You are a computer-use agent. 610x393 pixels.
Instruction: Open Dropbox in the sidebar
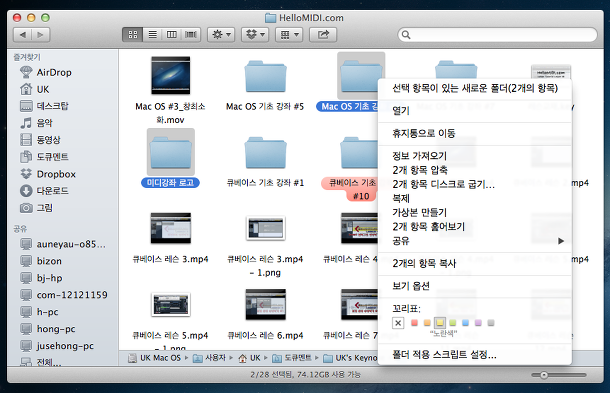click(48, 174)
